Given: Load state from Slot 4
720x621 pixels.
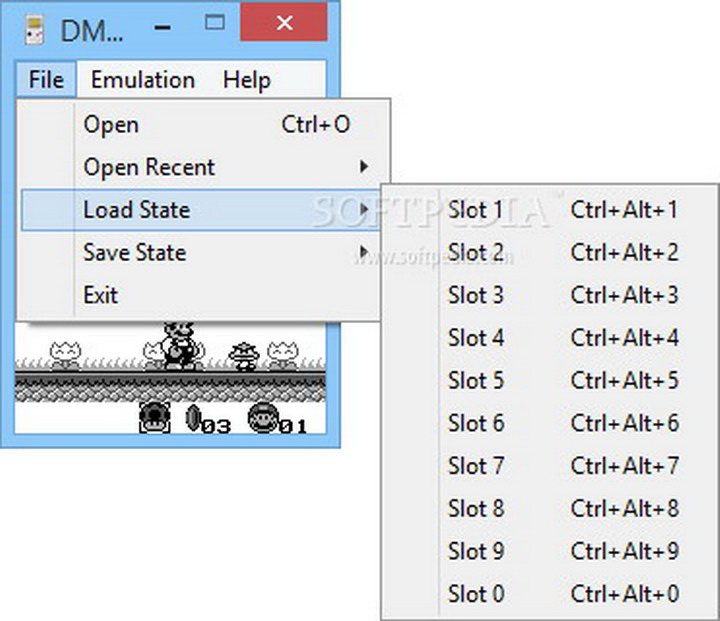Looking at the screenshot, I should click(475, 338).
